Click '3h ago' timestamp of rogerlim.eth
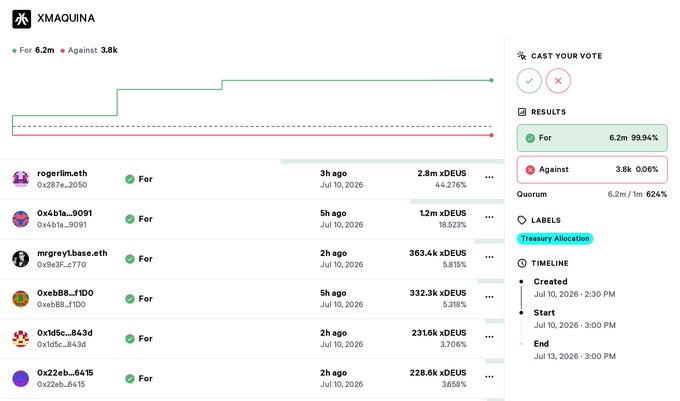The height and width of the screenshot is (401, 680). 333,173
